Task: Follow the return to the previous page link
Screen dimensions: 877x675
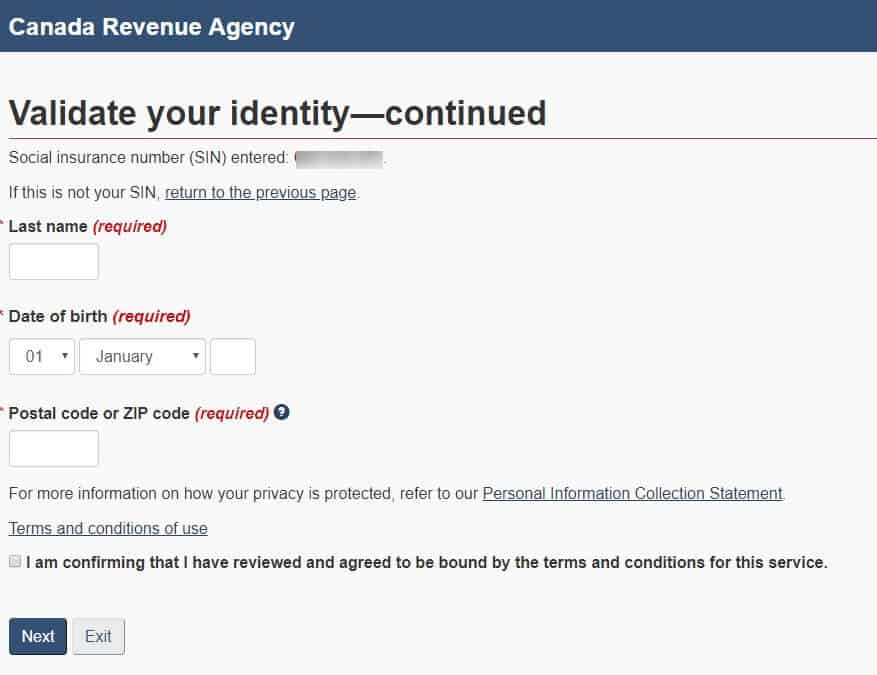Action: click(x=259, y=192)
